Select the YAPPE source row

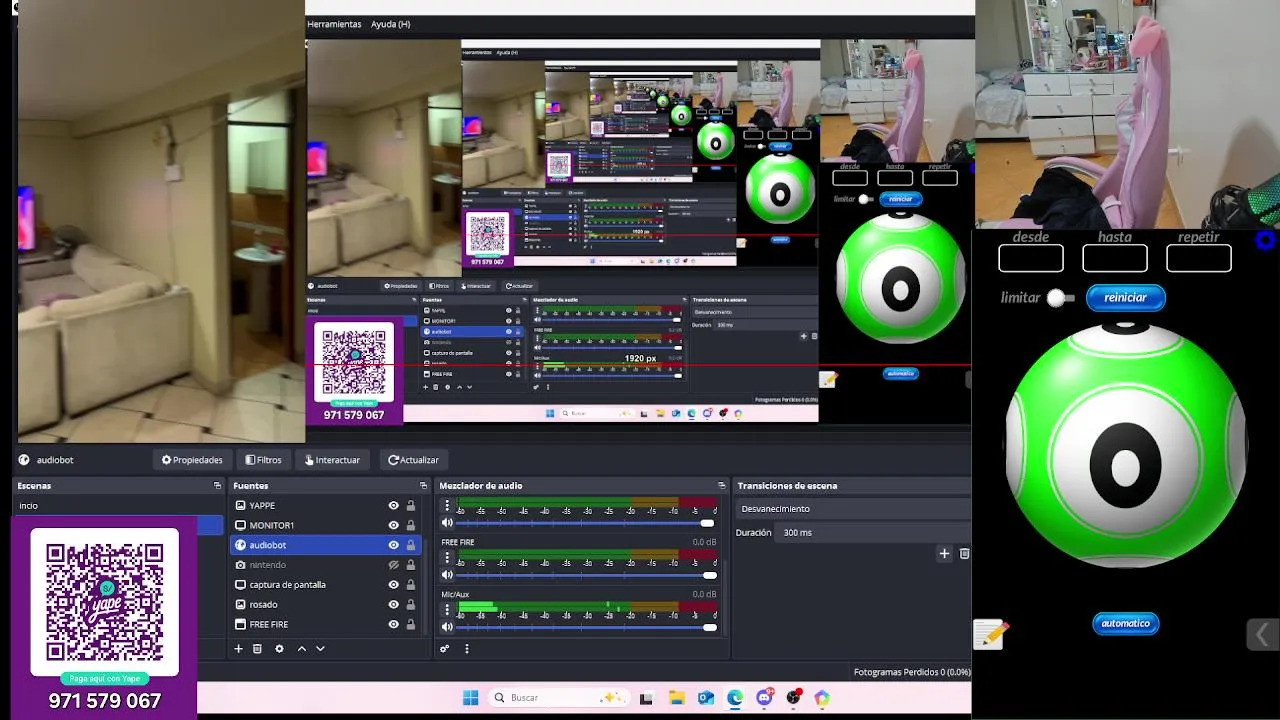point(310,506)
